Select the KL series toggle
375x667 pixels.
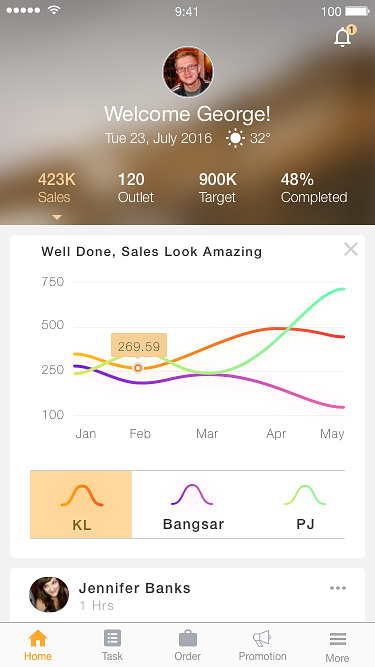(x=81, y=505)
